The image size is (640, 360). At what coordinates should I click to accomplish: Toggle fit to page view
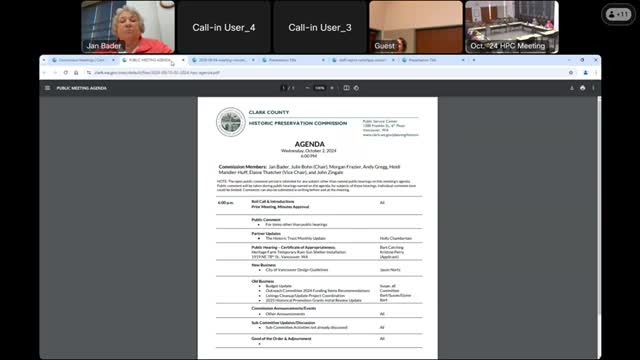[346, 88]
